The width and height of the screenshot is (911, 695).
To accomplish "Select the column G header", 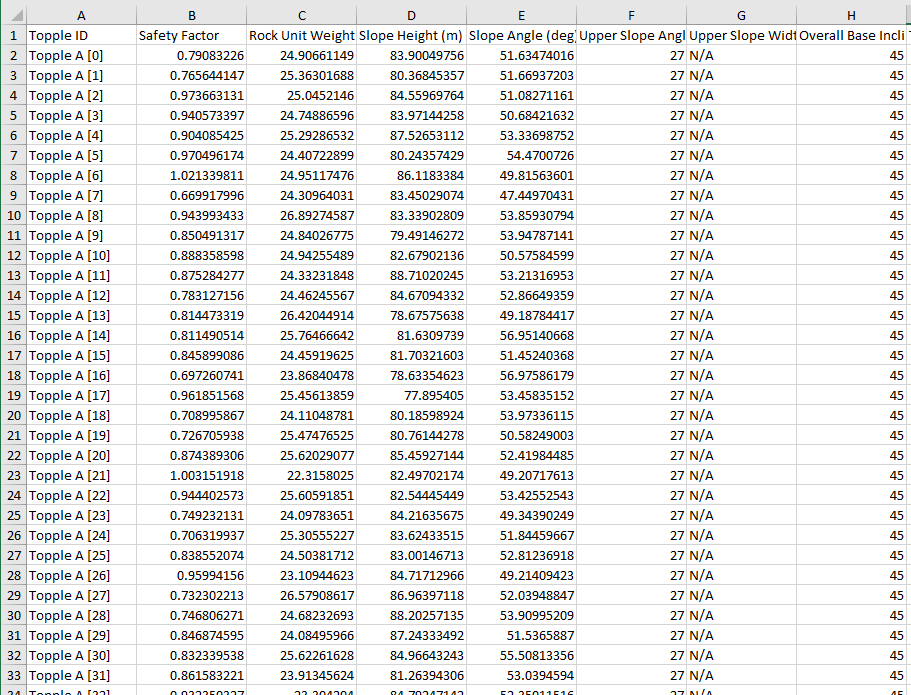I will tap(741, 15).
